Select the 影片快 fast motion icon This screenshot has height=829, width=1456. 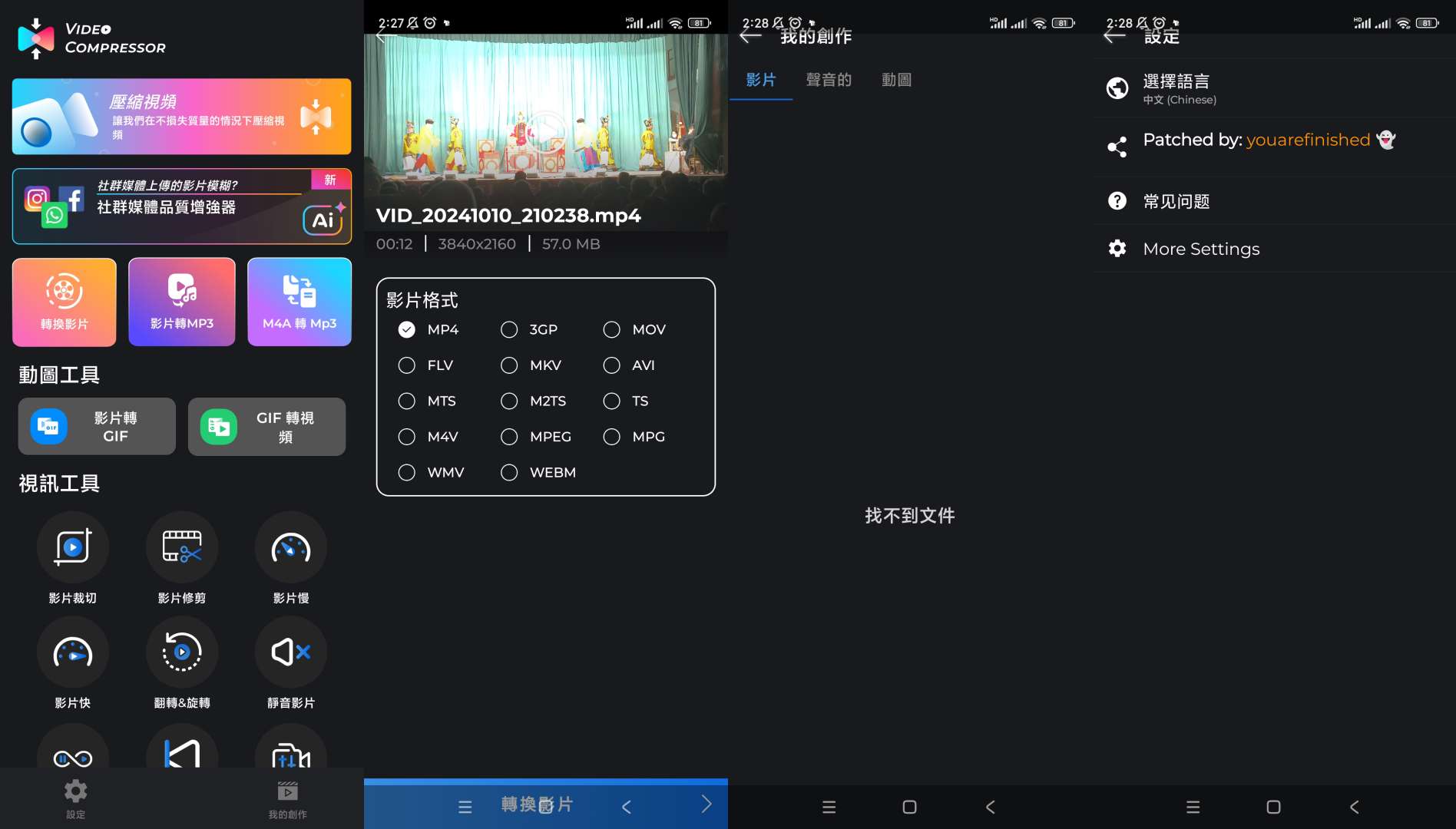coord(73,652)
